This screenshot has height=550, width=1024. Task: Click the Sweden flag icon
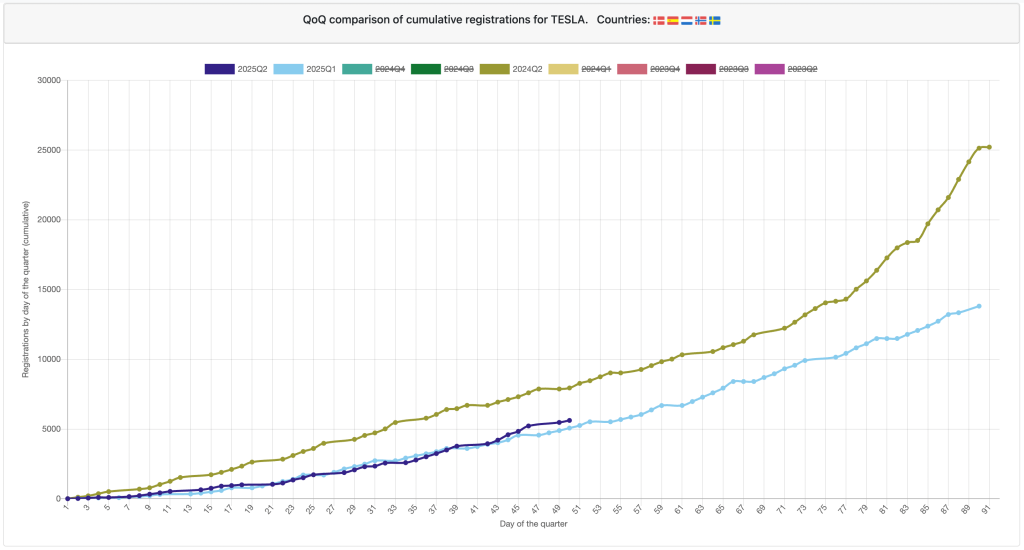tap(715, 20)
